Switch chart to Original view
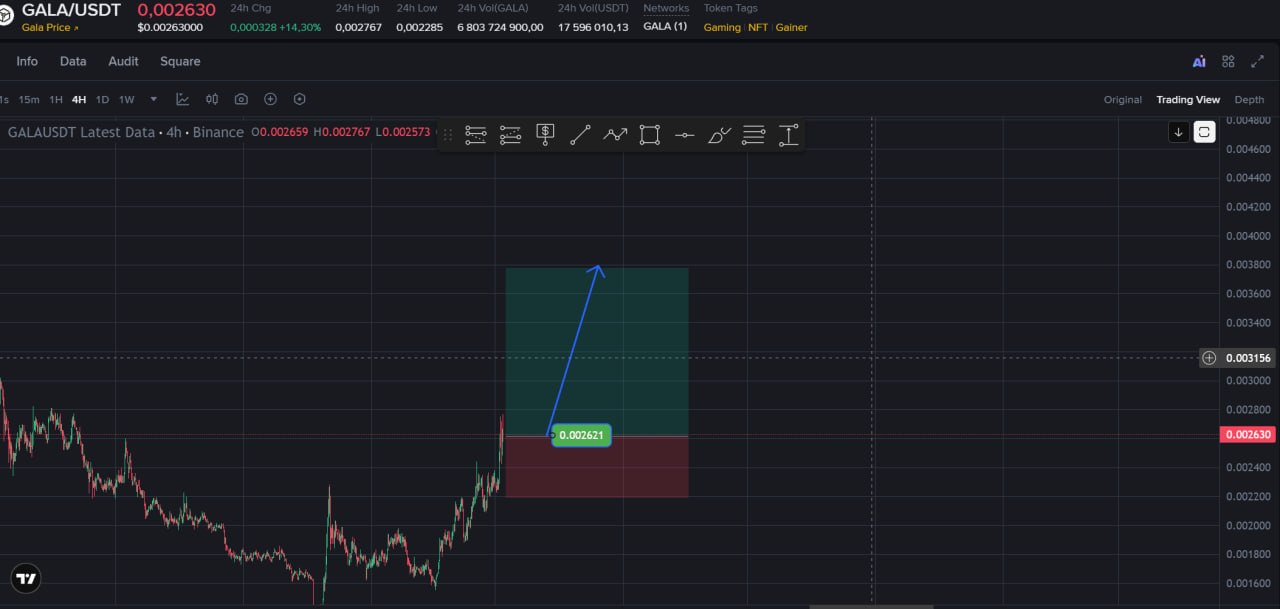 [x=1123, y=99]
